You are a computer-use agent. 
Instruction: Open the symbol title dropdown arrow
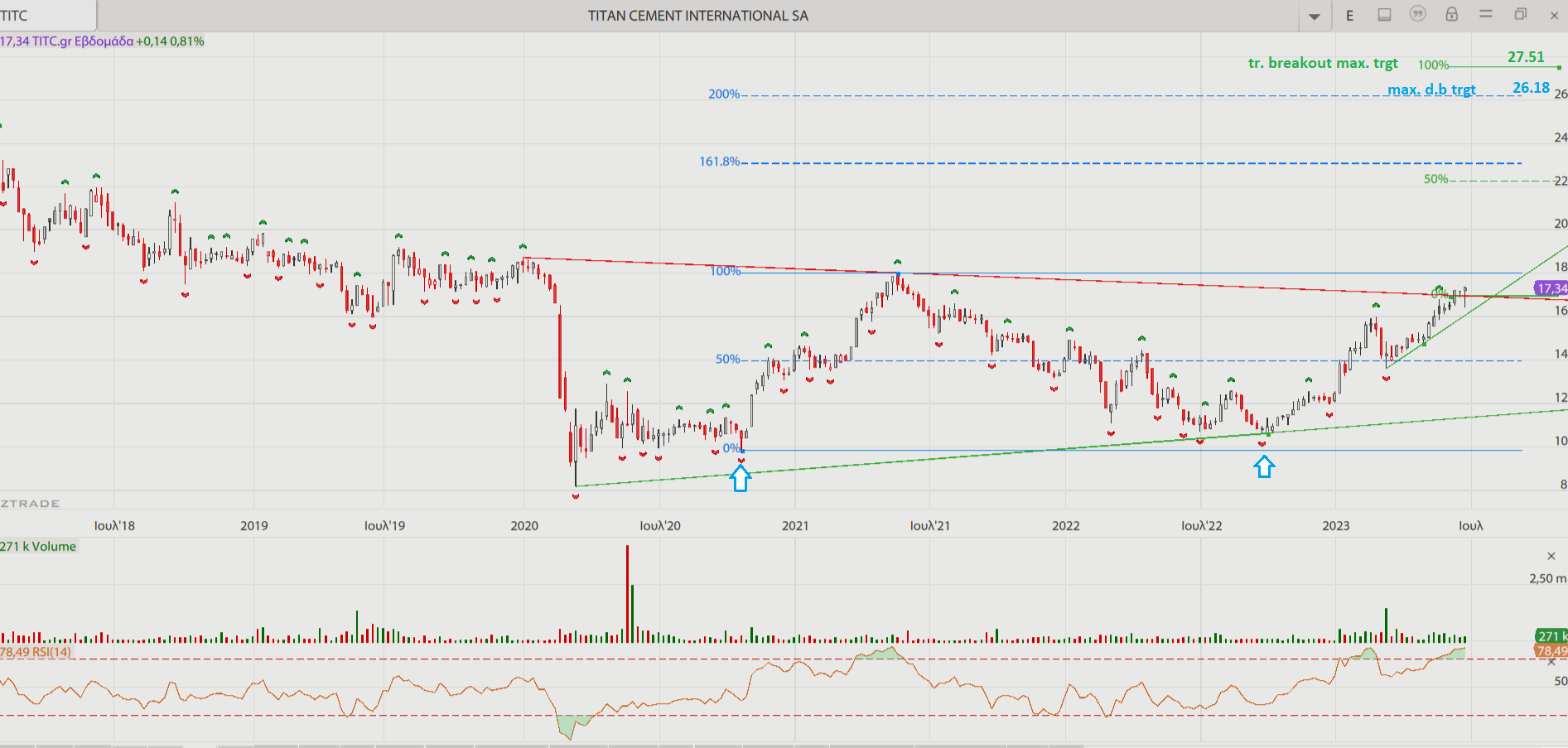[x=1315, y=16]
